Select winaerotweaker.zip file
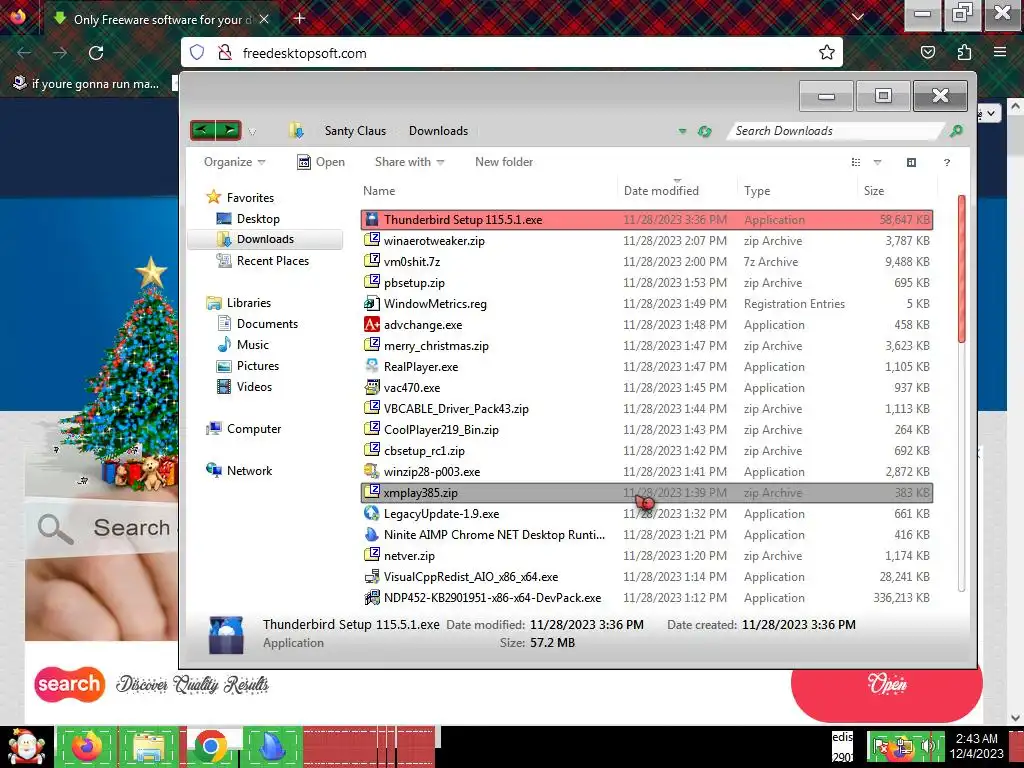 point(647,240)
